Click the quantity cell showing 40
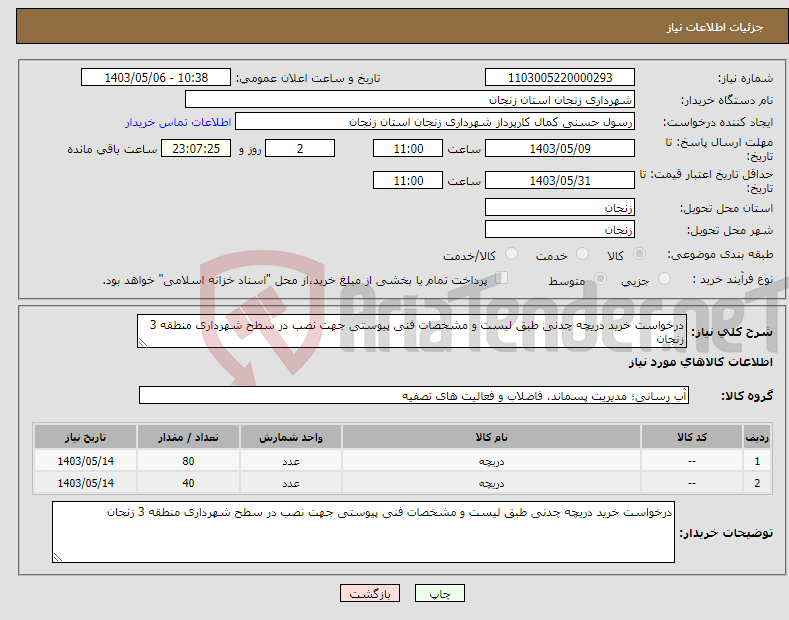 pos(188,483)
